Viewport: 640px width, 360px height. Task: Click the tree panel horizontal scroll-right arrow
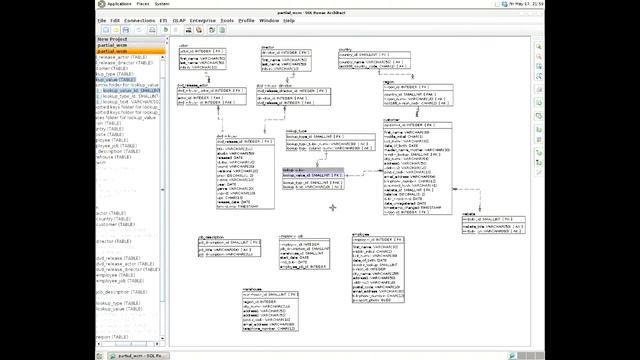pyautogui.click(x=157, y=344)
